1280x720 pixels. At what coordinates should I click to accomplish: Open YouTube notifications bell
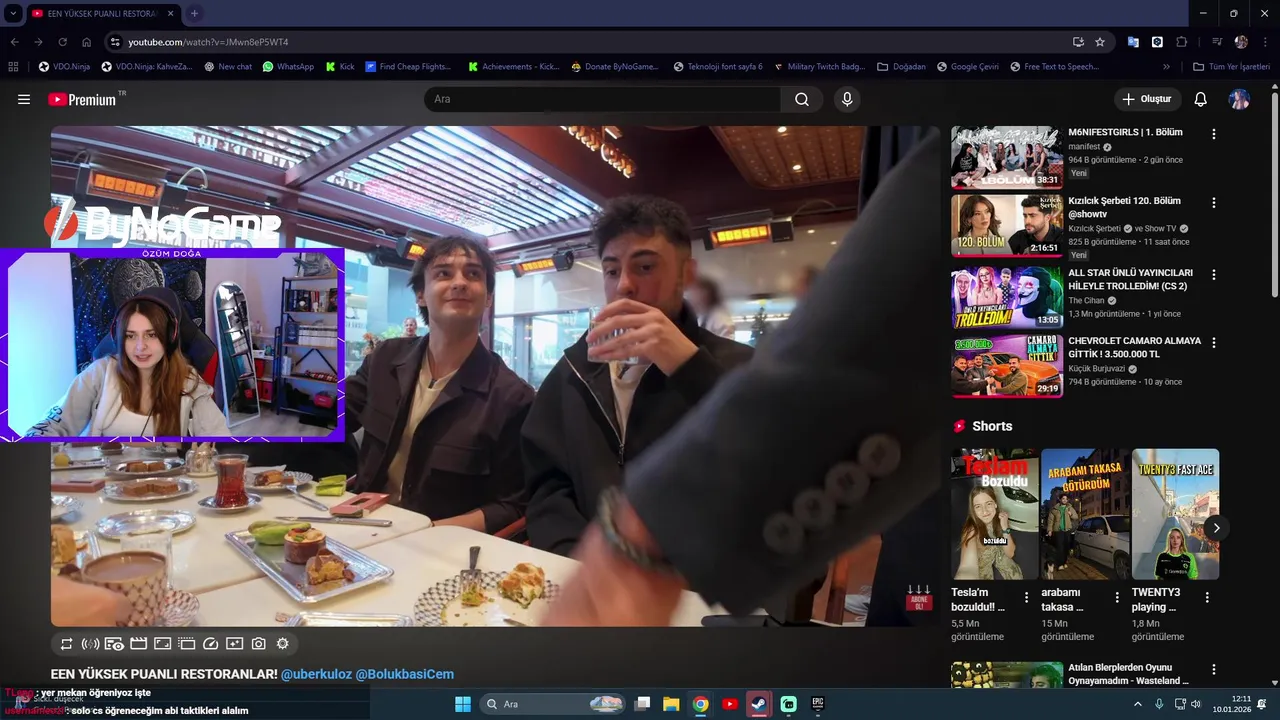pyautogui.click(x=1201, y=99)
